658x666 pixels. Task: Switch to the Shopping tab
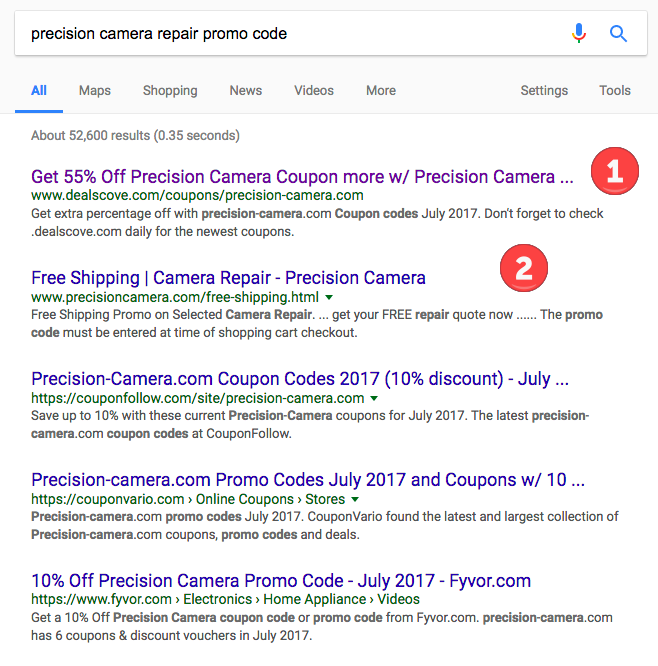click(170, 90)
